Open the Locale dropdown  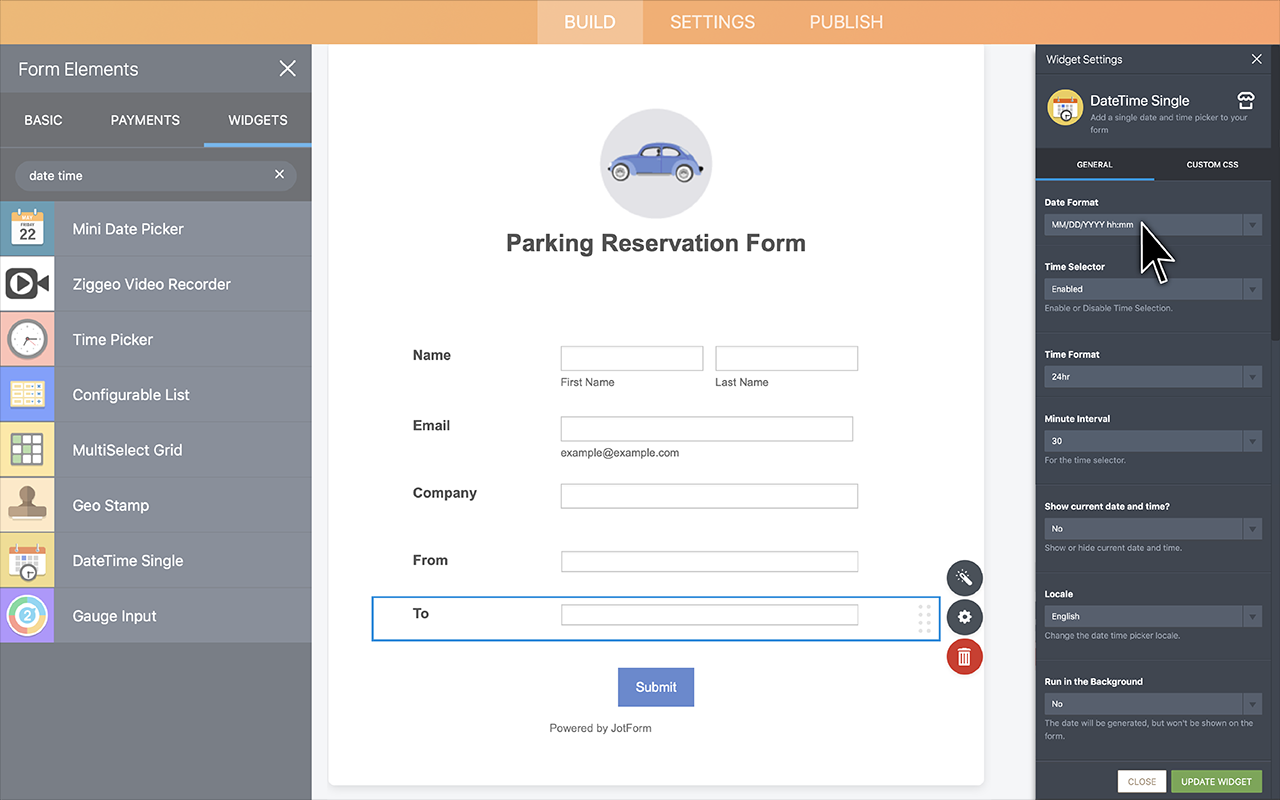click(1152, 615)
